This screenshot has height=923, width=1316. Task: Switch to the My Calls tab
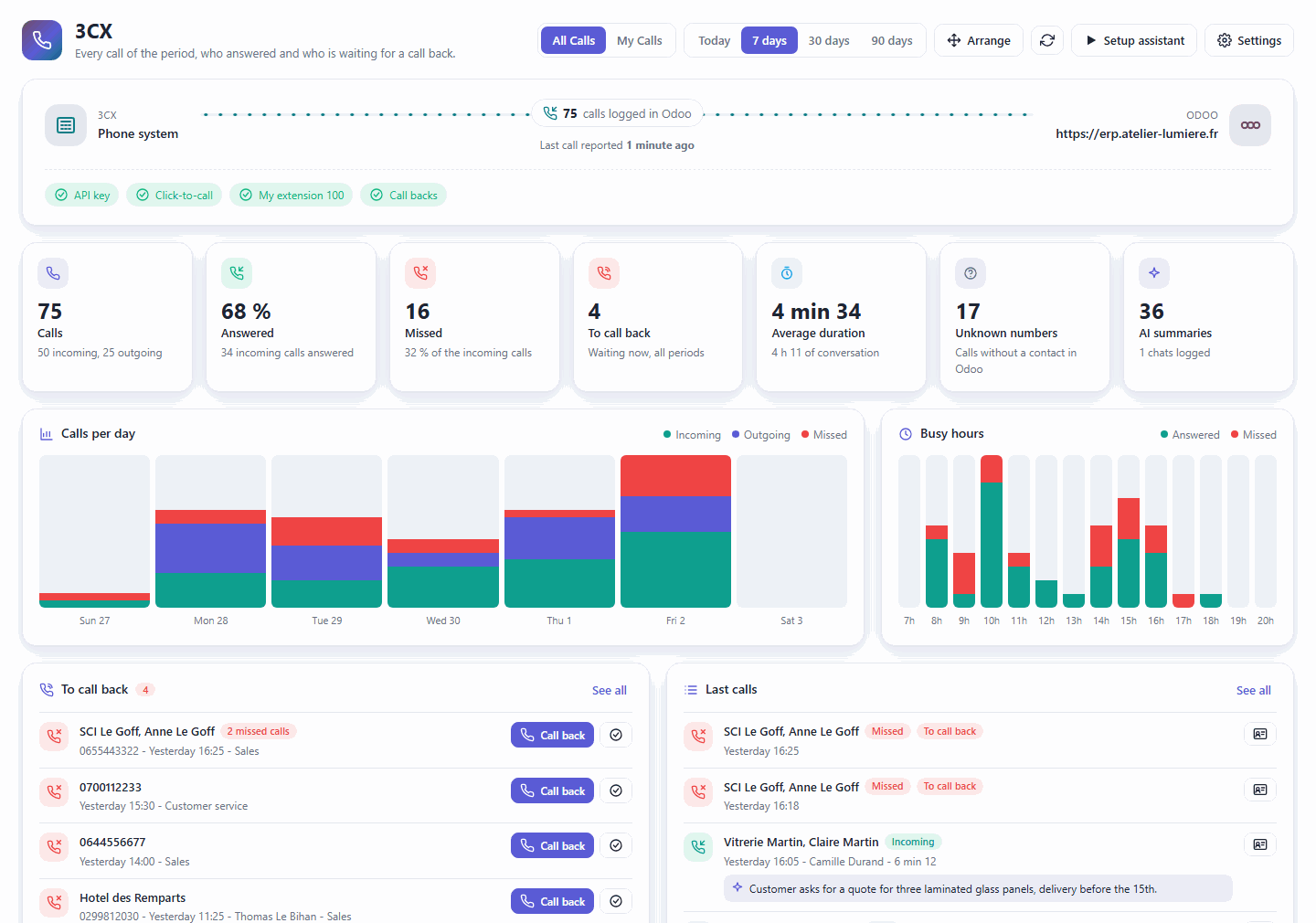(x=640, y=40)
